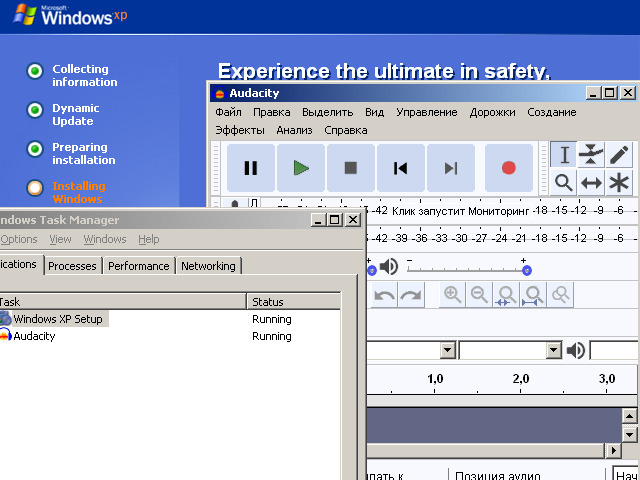Click the Fit Project zoom icon
This screenshot has height=480, width=640.
pyautogui.click(x=533, y=295)
